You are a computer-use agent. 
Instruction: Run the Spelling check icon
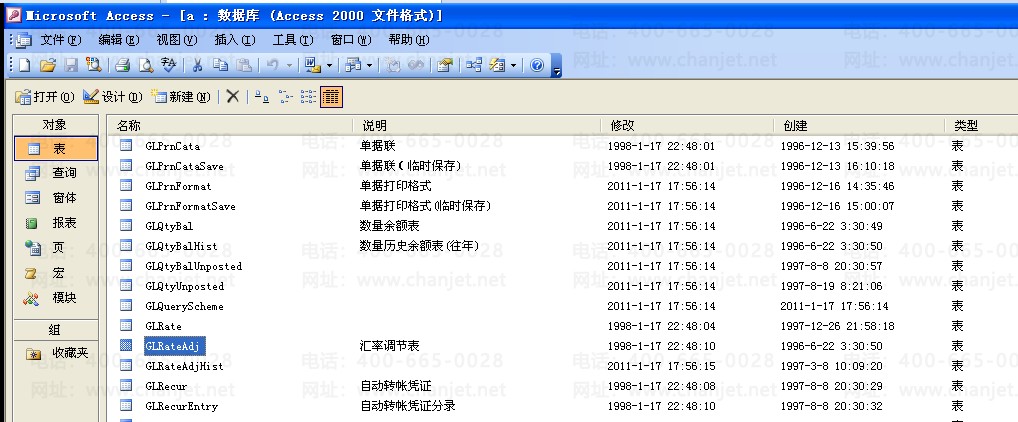pos(168,65)
